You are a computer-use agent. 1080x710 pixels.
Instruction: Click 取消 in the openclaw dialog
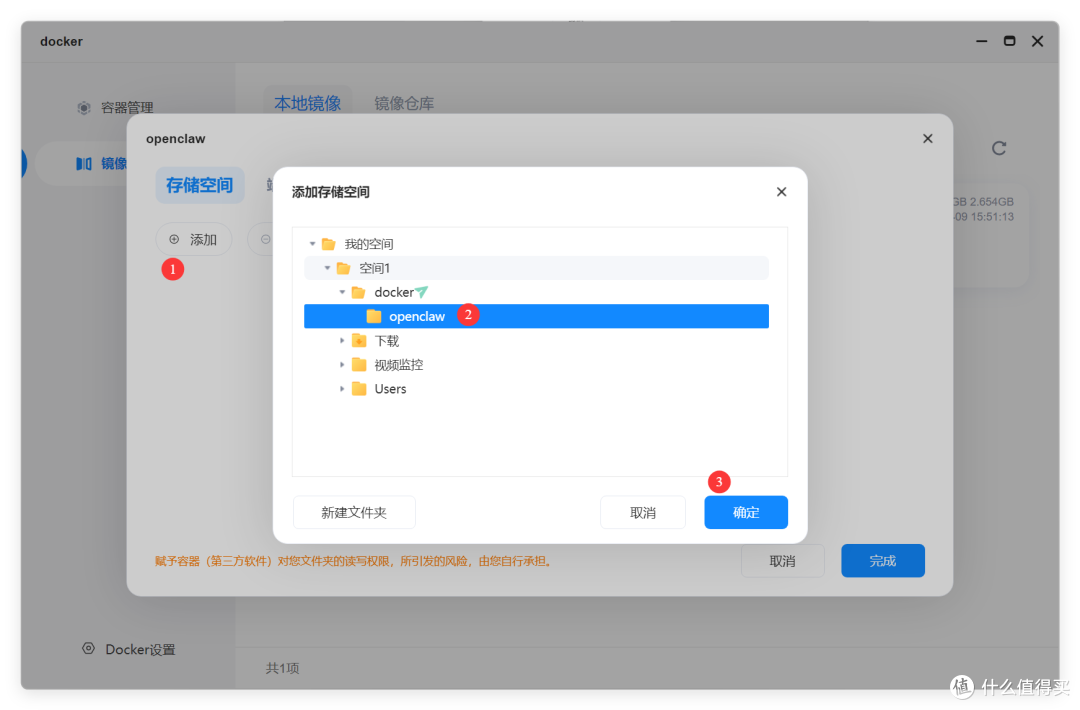782,561
